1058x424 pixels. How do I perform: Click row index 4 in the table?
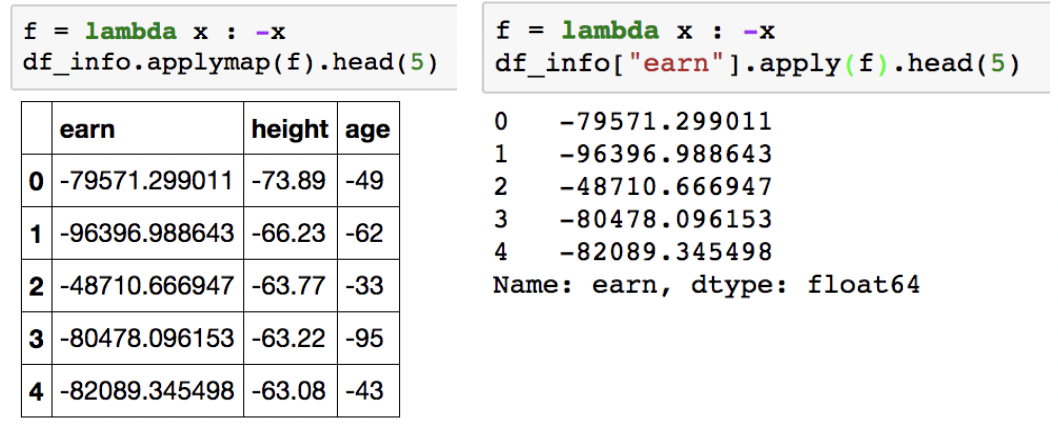point(36,391)
